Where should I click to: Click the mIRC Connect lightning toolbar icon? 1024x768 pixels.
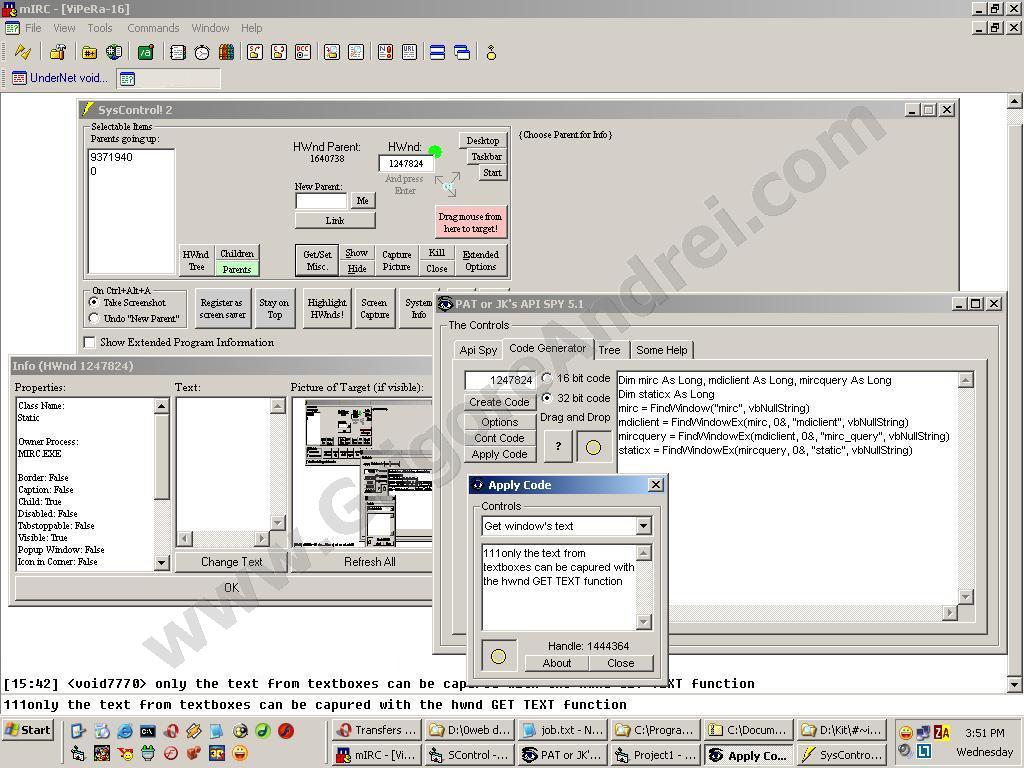coord(23,52)
